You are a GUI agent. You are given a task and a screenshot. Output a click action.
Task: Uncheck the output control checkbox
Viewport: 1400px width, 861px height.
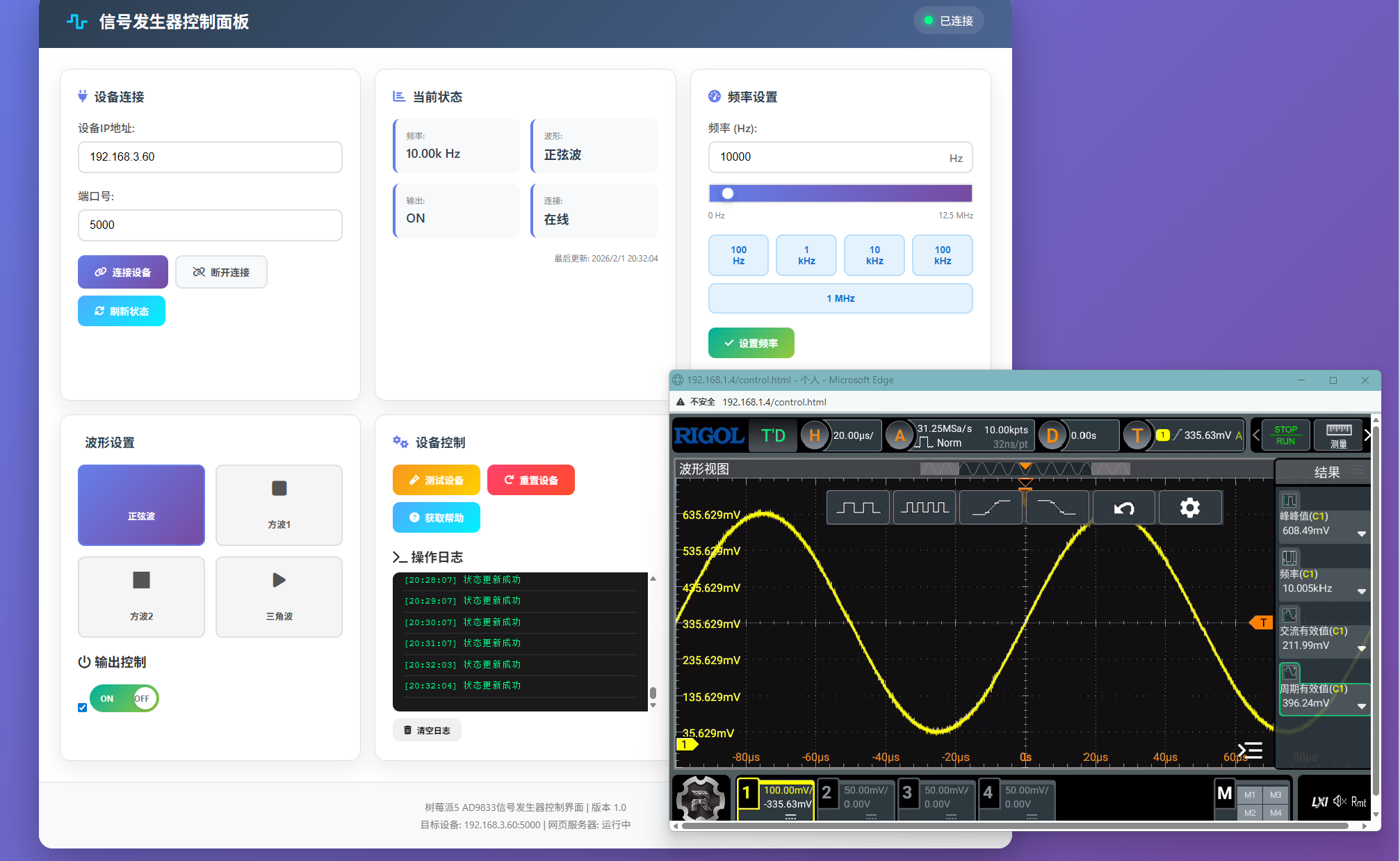pos(83,707)
